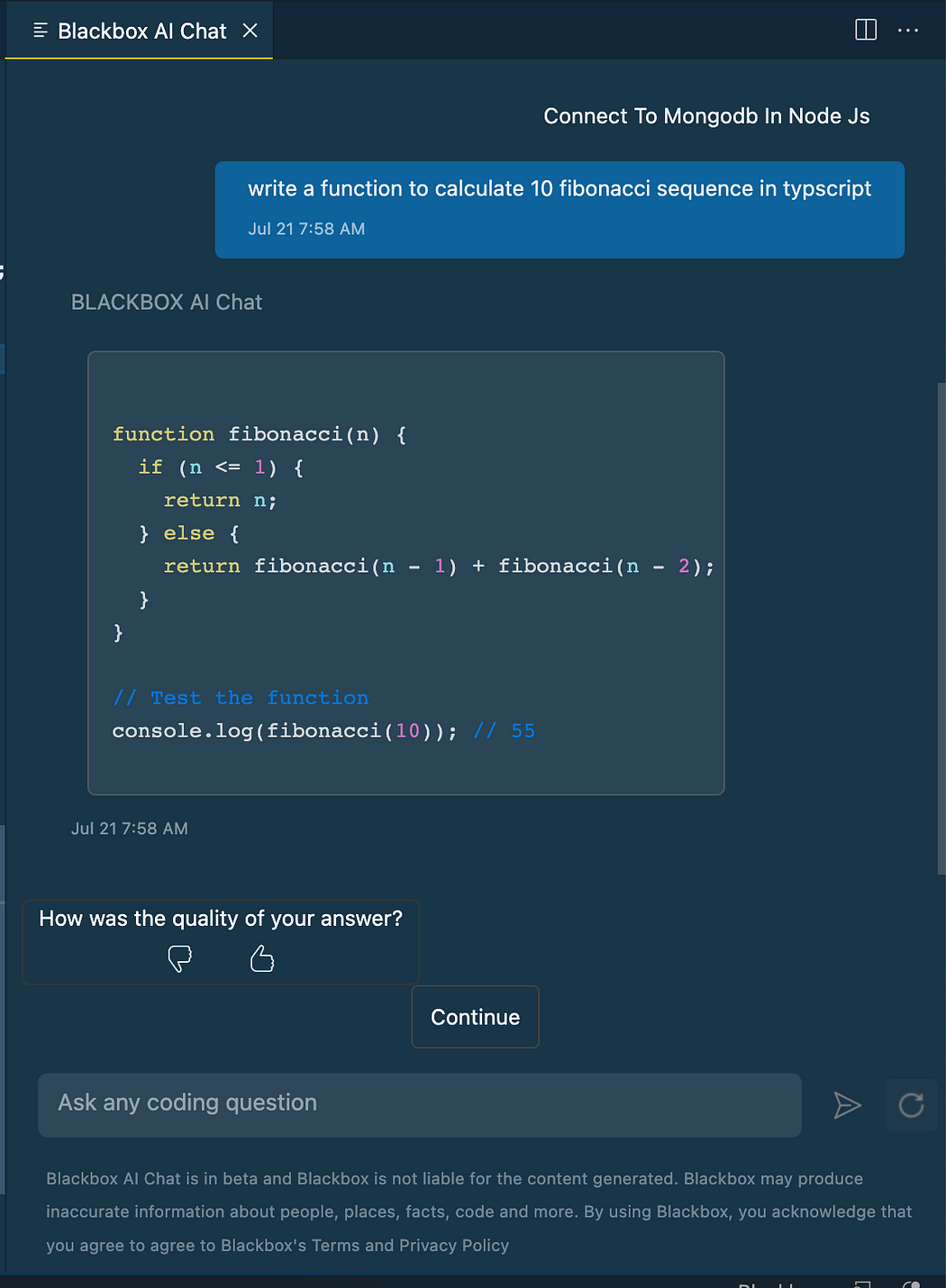Focus the Ask any coding question field
946x1288 pixels.
pos(420,1104)
